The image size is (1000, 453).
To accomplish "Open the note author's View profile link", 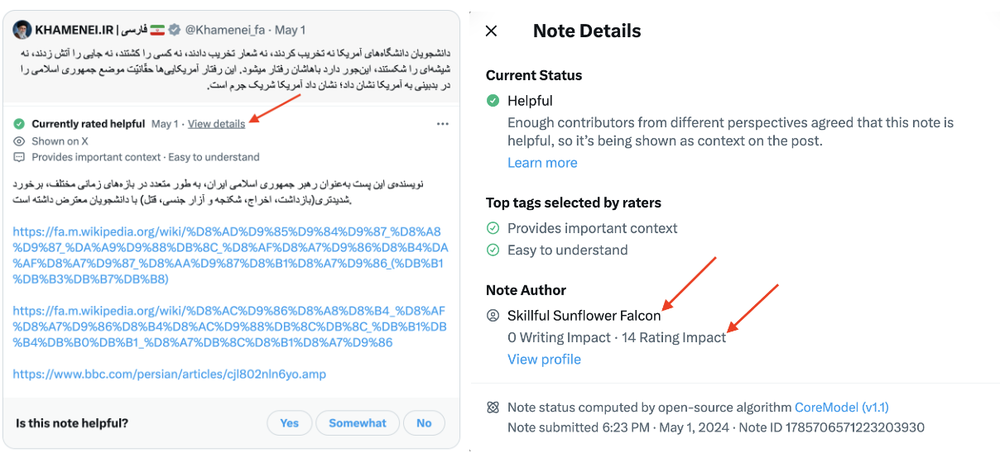I will tap(544, 359).
